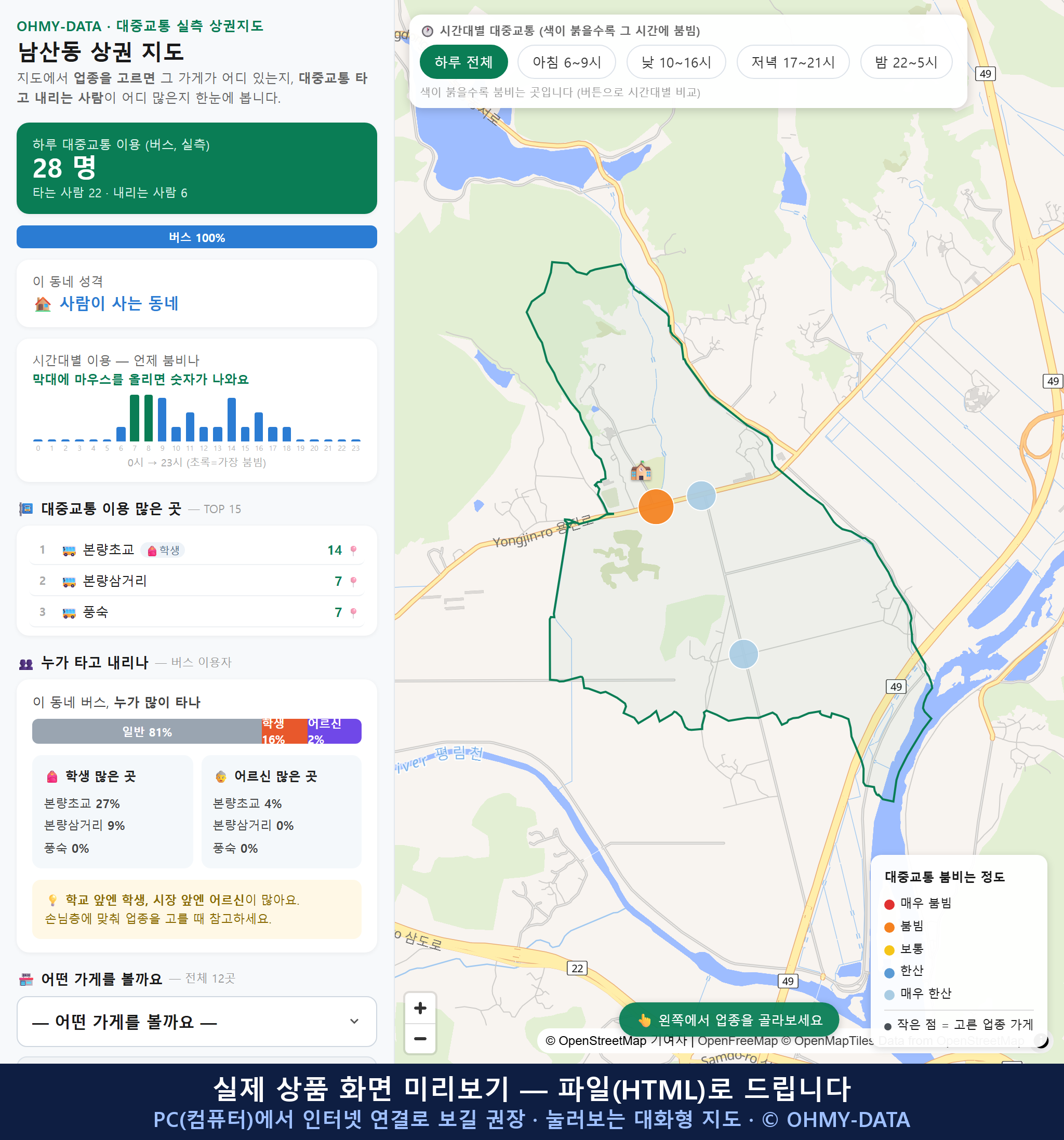Click the green bar at hour 8

(149, 418)
